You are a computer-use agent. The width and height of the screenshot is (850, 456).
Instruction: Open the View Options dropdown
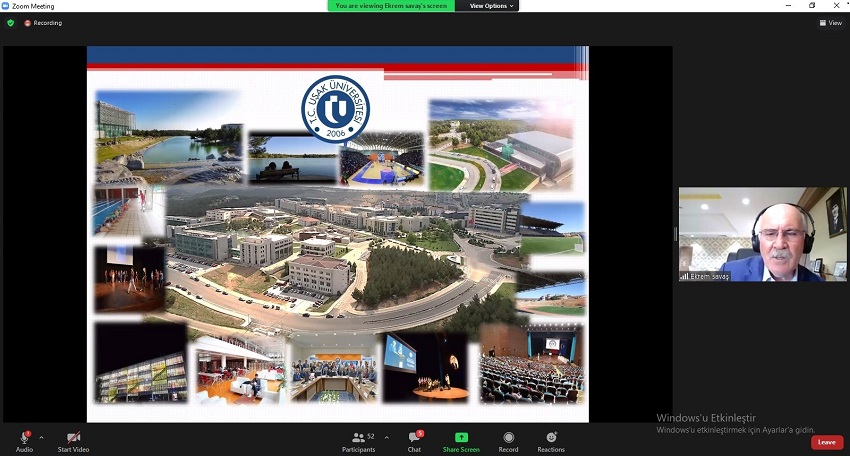(491, 6)
